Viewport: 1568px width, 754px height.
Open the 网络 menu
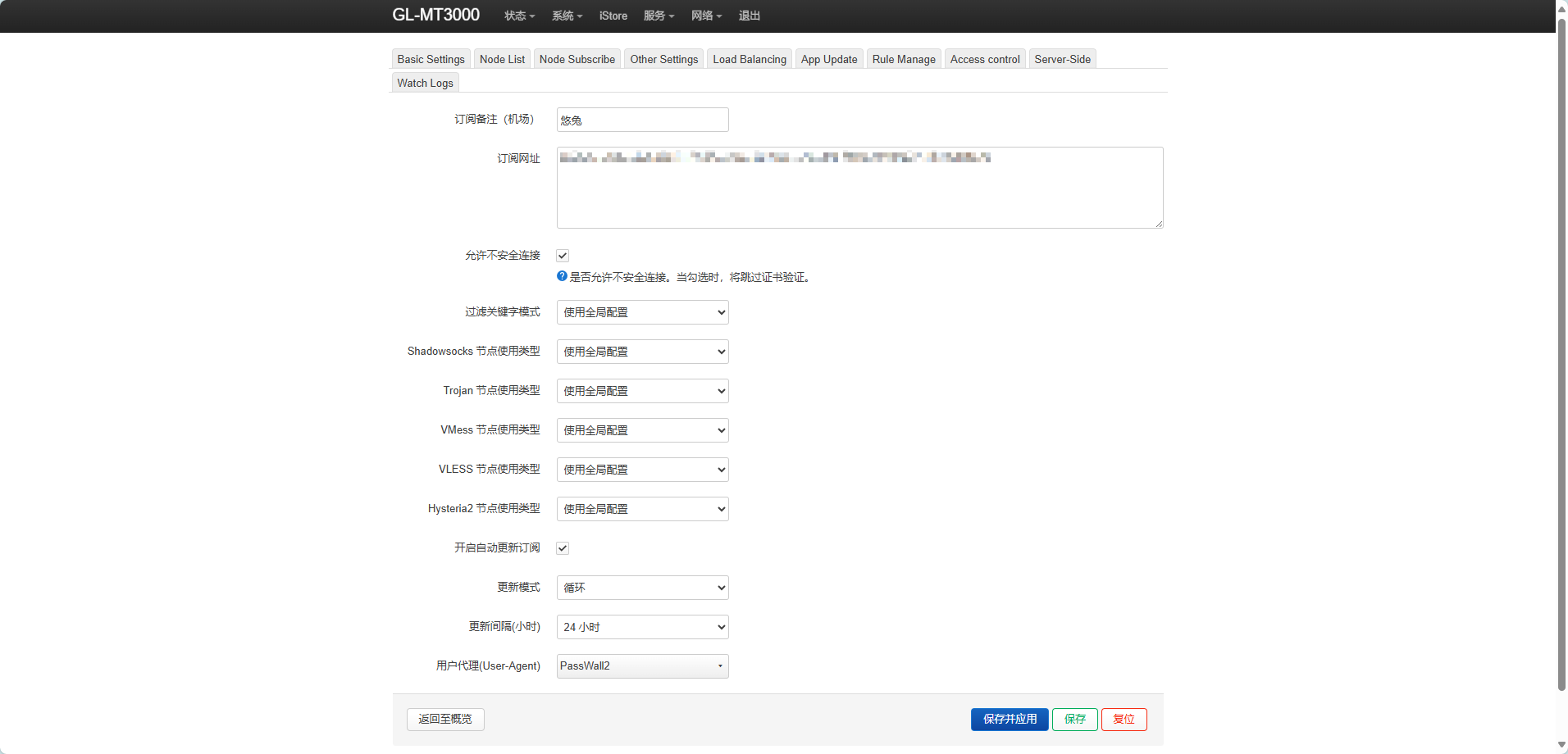click(705, 16)
